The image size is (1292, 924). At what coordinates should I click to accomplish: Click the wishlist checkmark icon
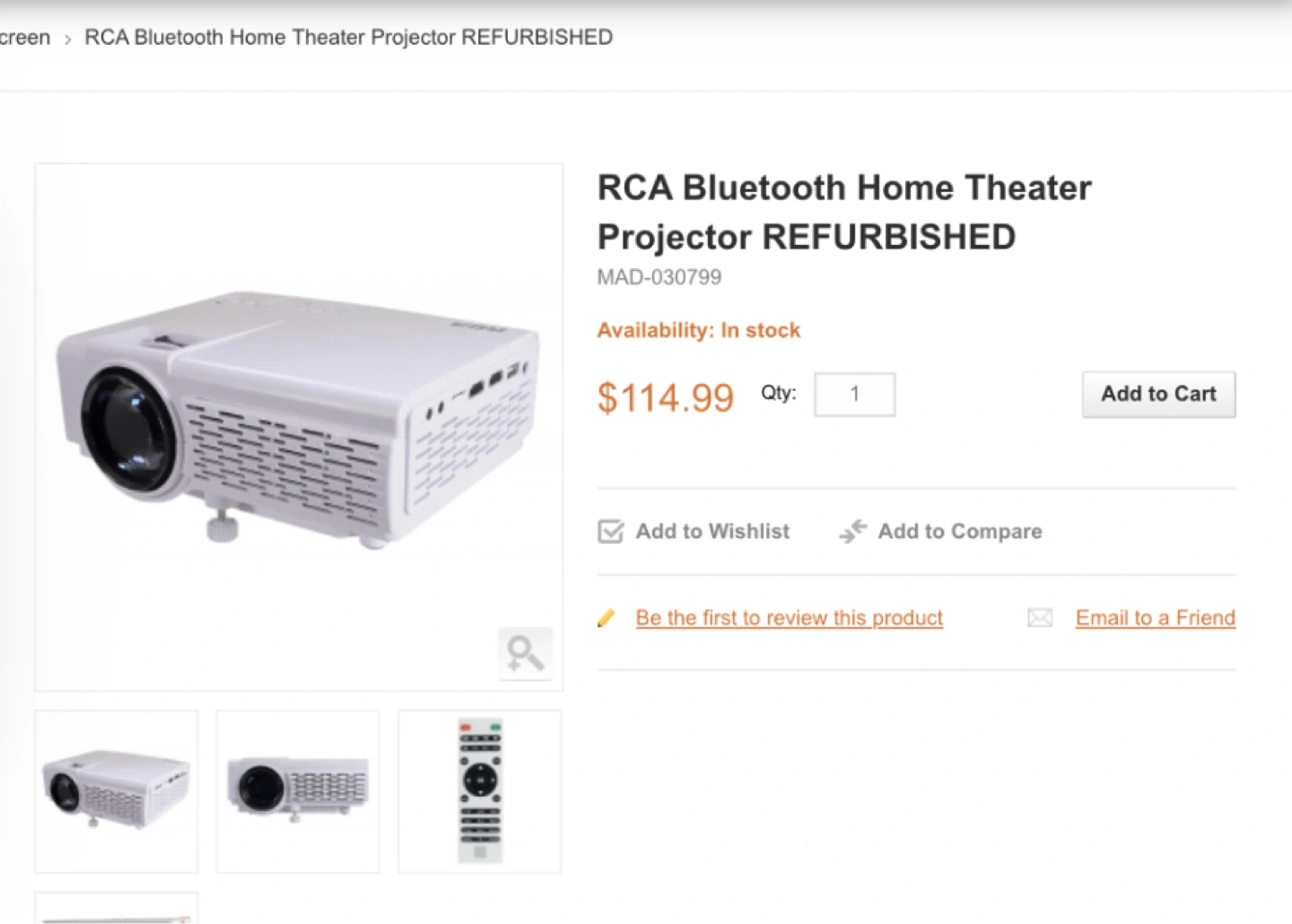pos(610,532)
